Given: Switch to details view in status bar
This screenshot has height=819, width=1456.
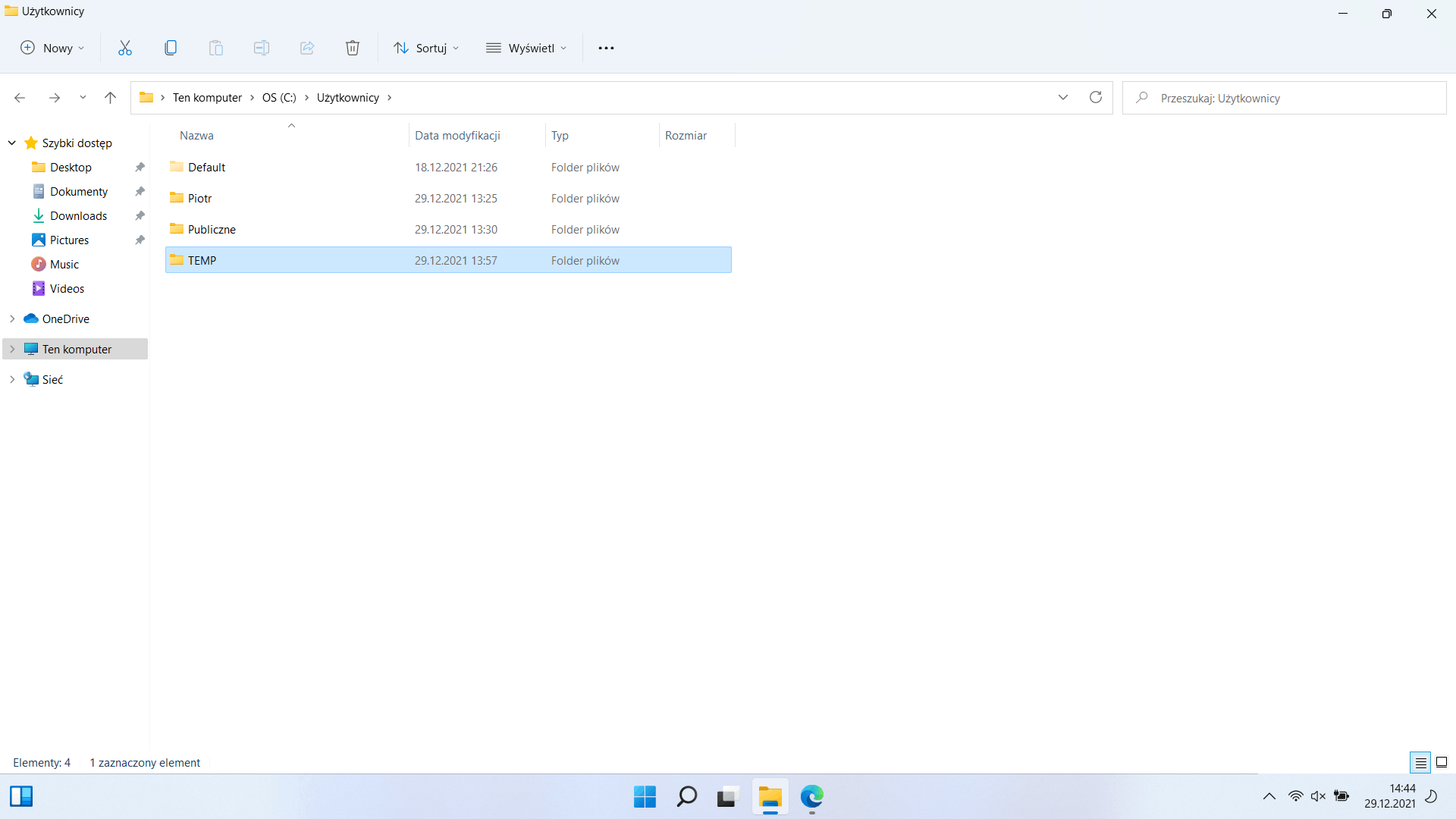Looking at the screenshot, I should pos(1420,762).
